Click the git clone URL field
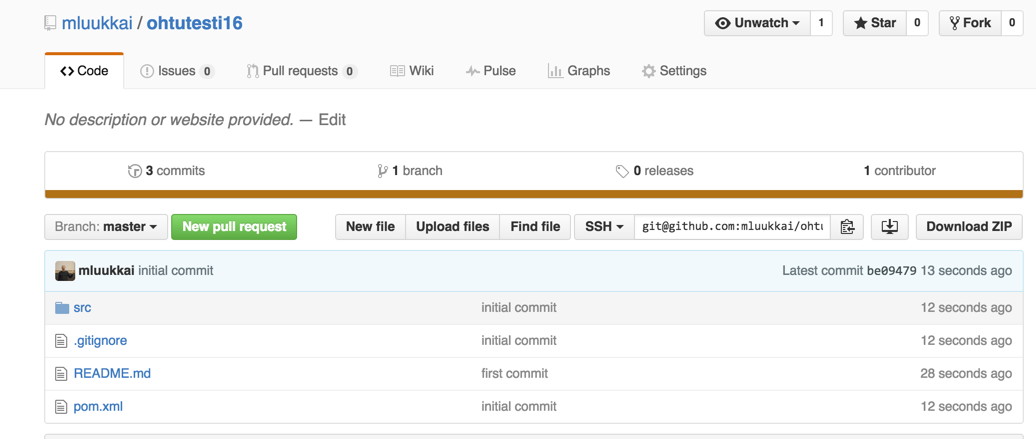The image size is (1036, 439). 733,227
